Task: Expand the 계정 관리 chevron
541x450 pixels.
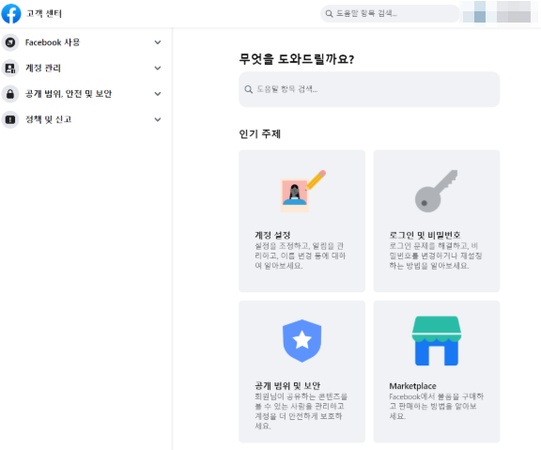Action: 158,68
